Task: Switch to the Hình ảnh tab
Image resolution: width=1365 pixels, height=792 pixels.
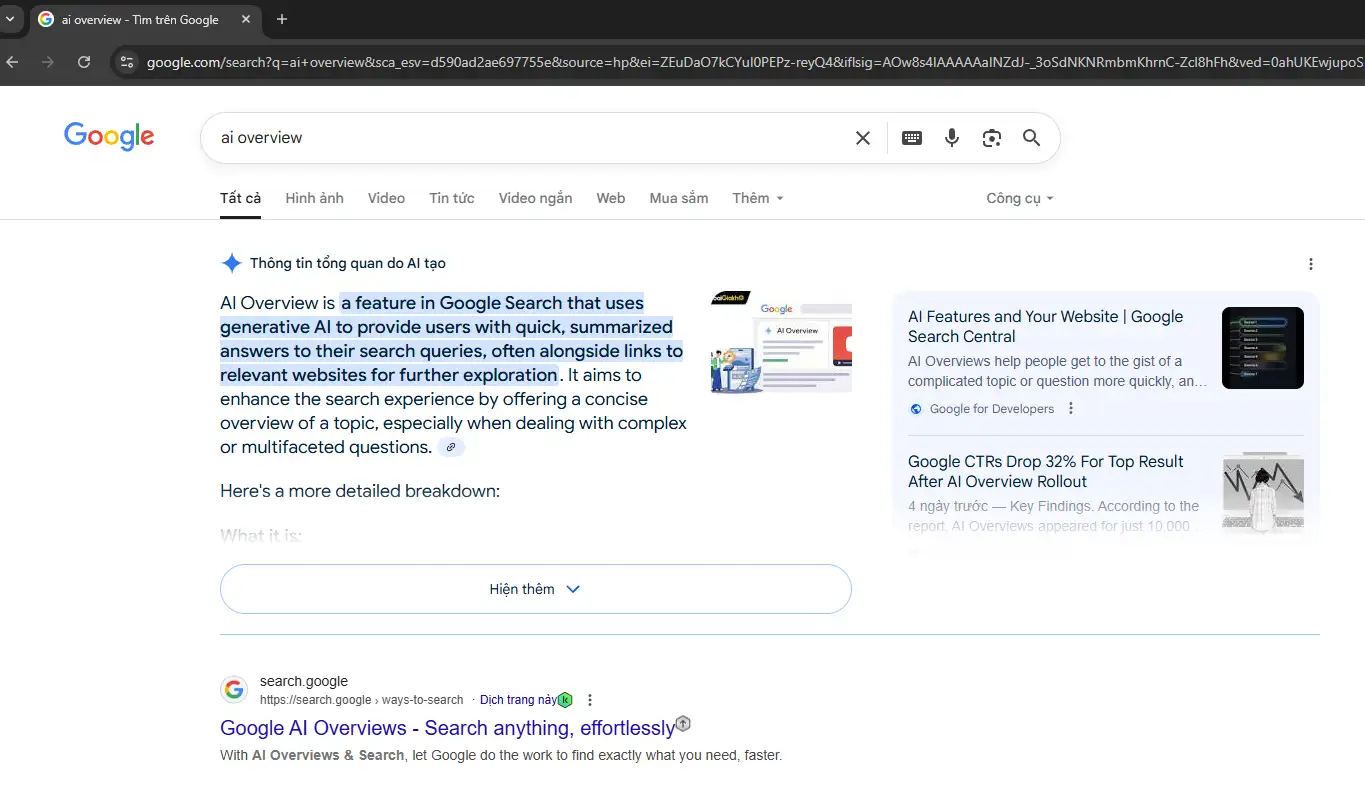Action: [314, 198]
